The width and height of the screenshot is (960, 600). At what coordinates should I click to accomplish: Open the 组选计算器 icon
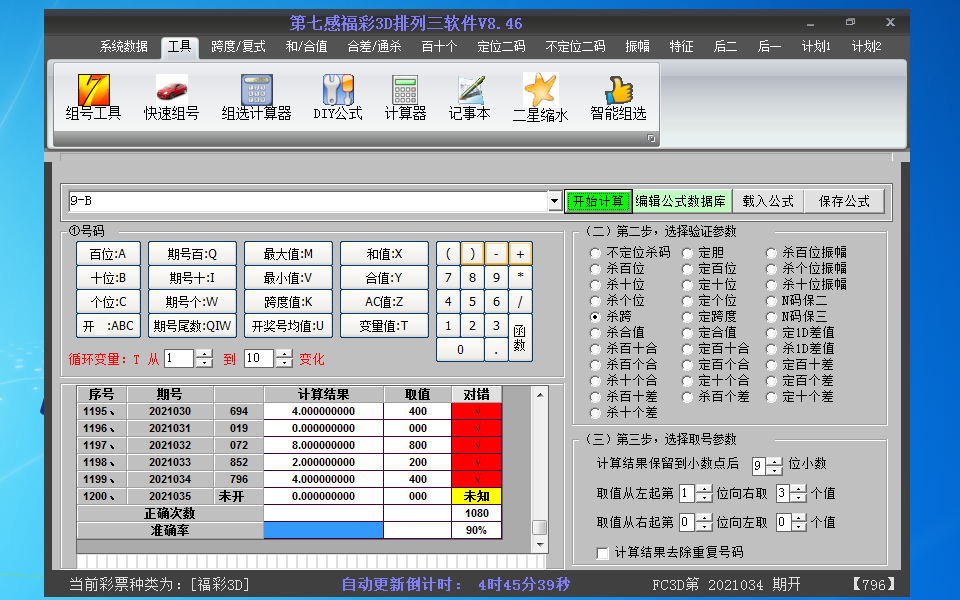(x=257, y=97)
